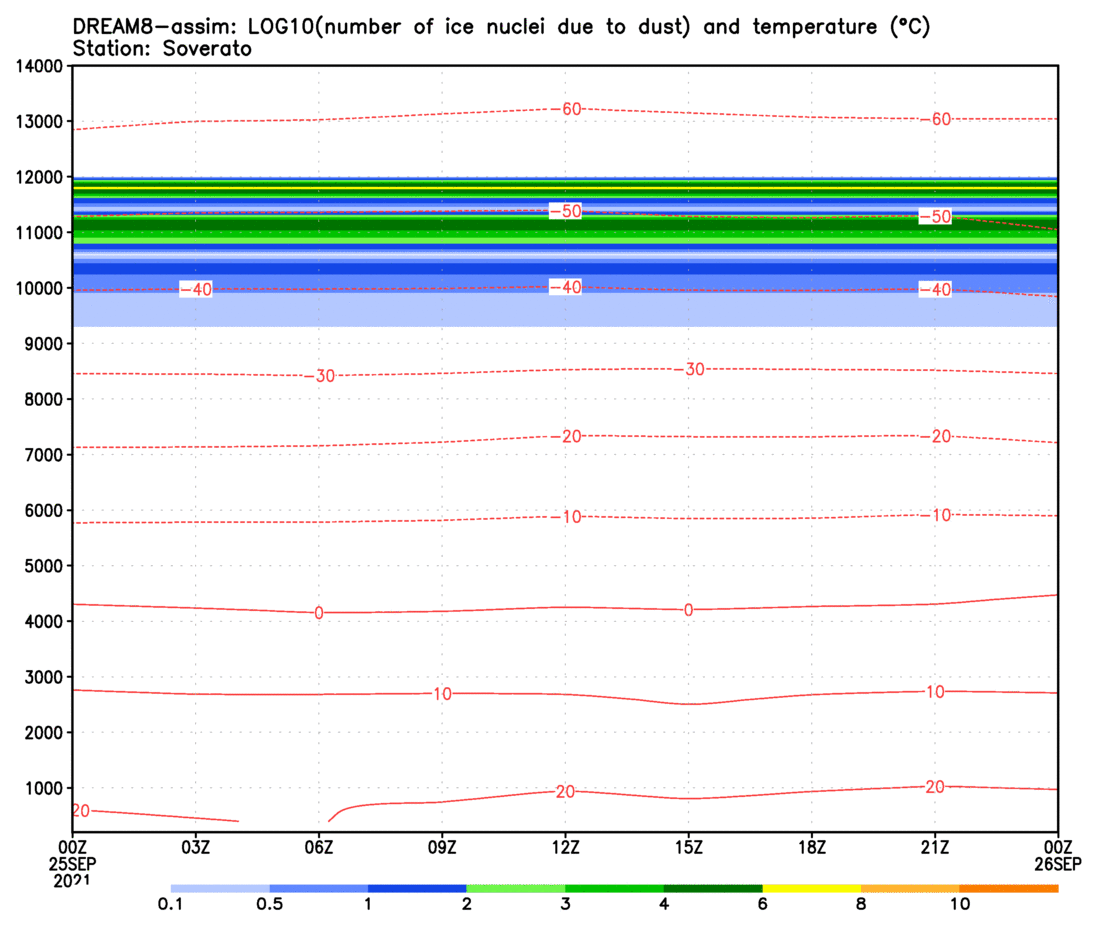The width and height of the screenshot is (1097, 927).
Task: Pick the yellow 6–8 colorbar segment
Action: (x=812, y=889)
